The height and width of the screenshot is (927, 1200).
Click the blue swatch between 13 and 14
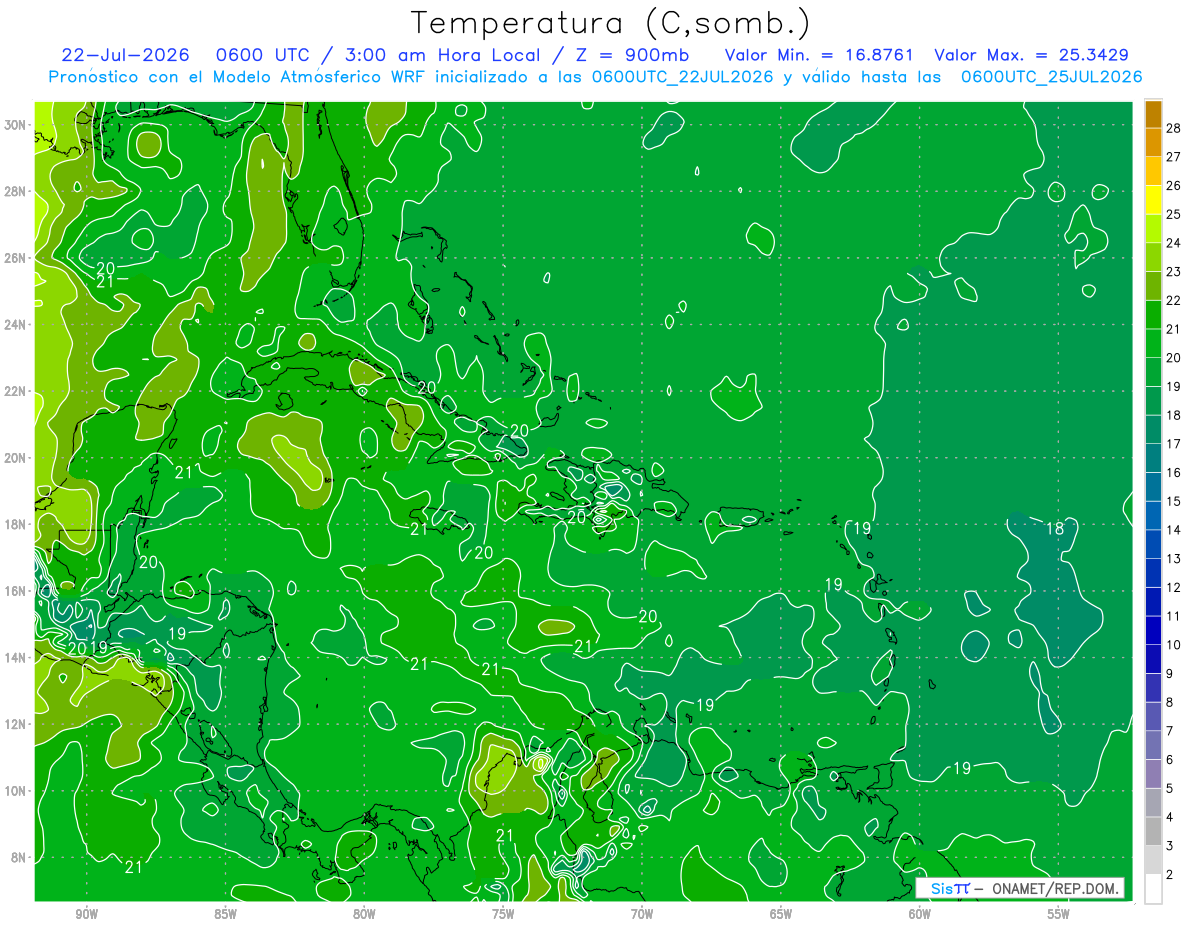1153,545
